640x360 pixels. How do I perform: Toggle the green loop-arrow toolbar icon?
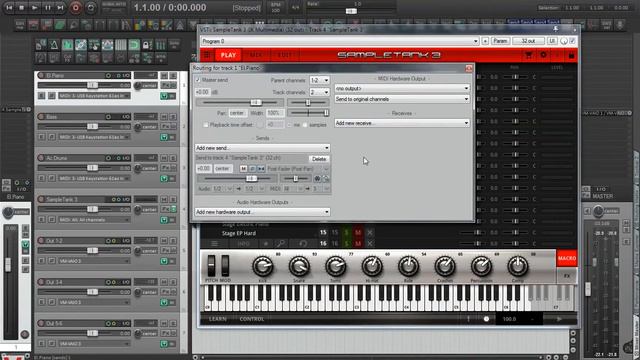click(x=134, y=44)
